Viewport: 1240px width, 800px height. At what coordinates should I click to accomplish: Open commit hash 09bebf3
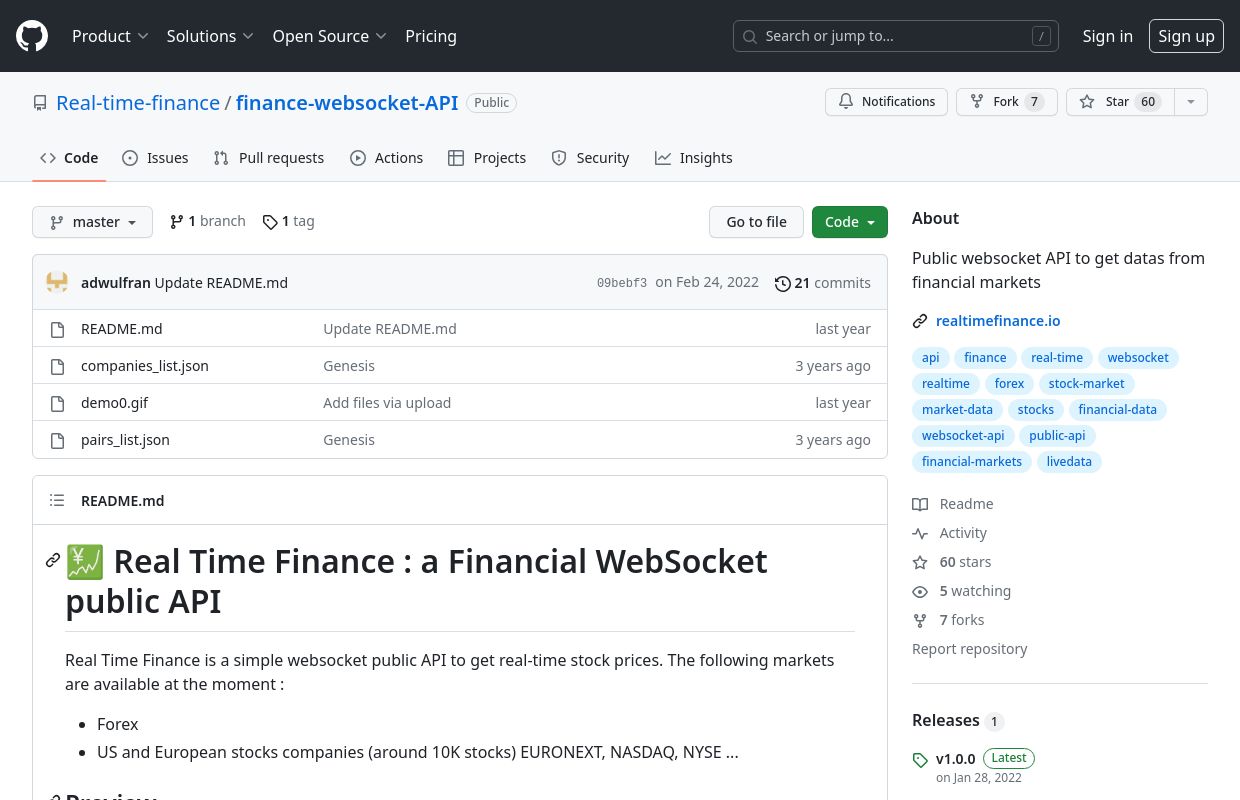click(x=622, y=283)
